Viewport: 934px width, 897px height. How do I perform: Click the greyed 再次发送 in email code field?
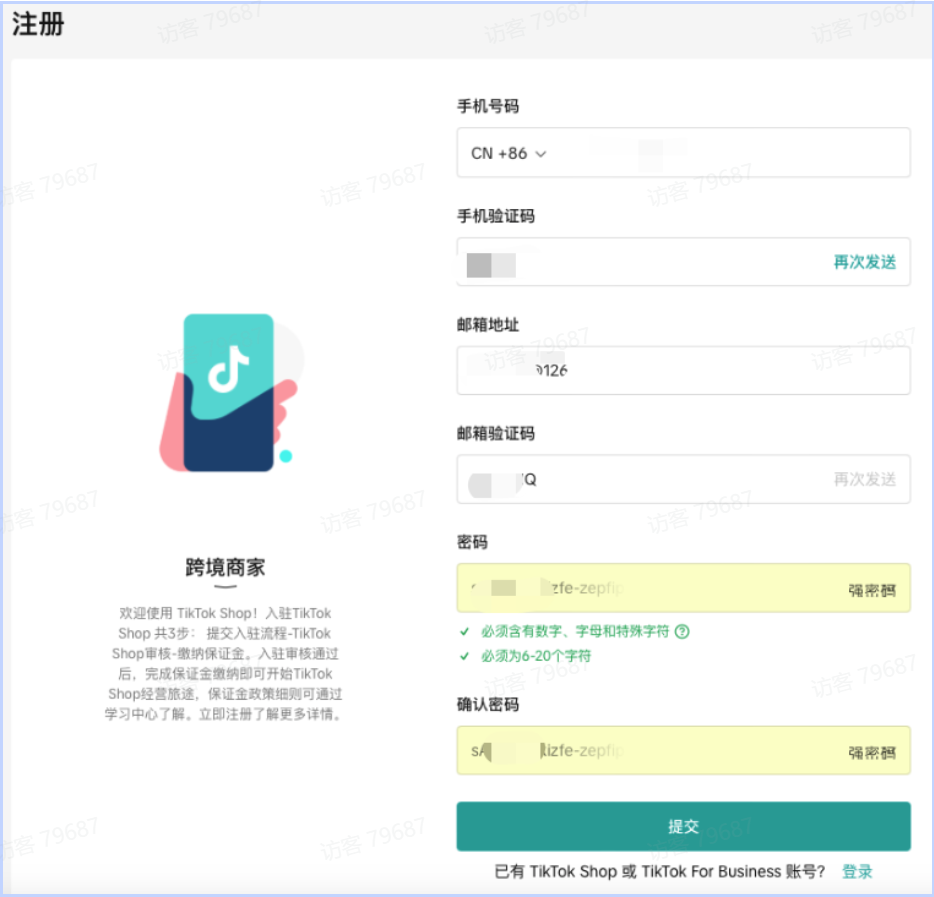coord(864,480)
